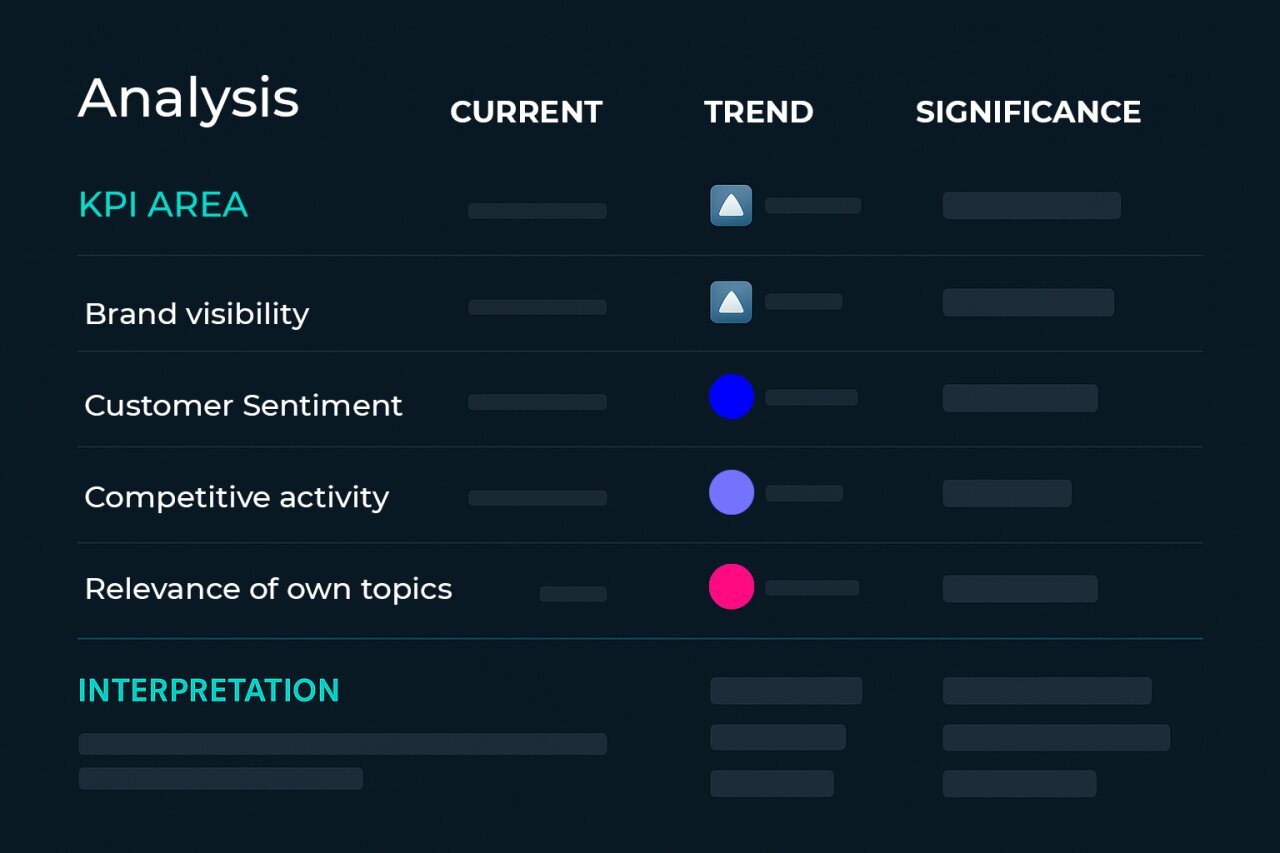
Task: Click the pink circle for Relevance of own topics
Action: 731,586
